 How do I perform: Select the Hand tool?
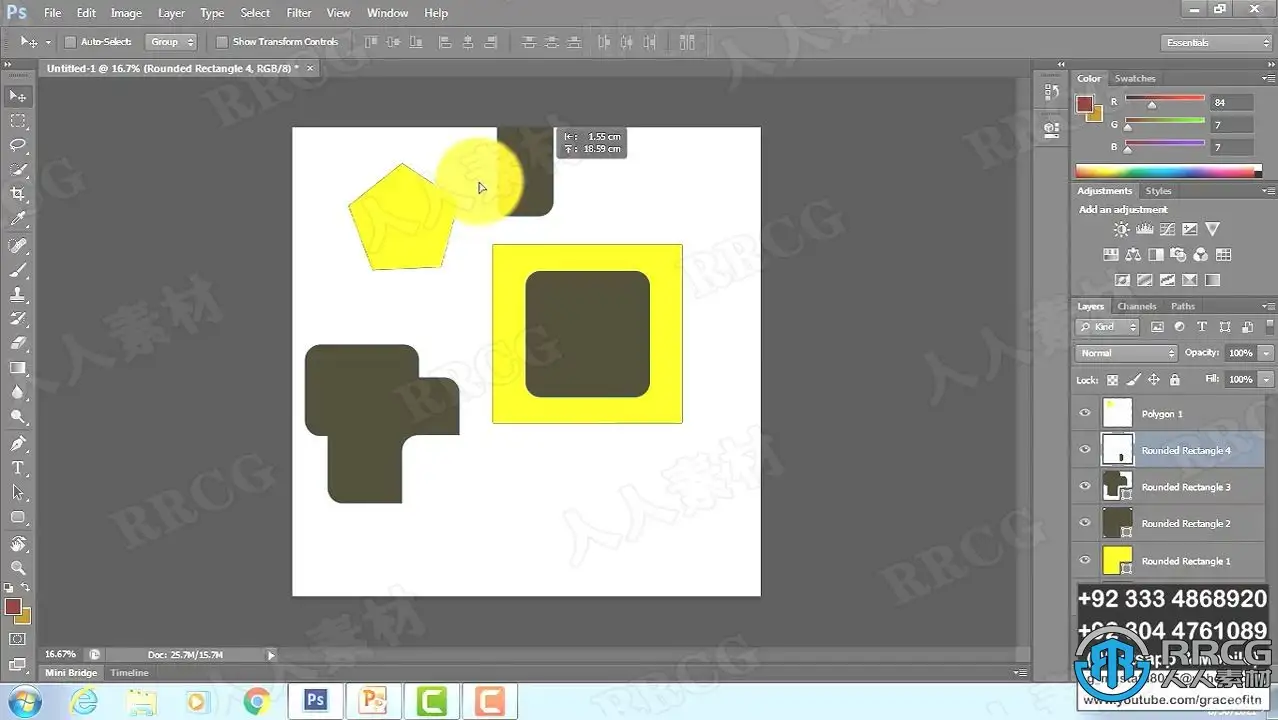(18, 544)
